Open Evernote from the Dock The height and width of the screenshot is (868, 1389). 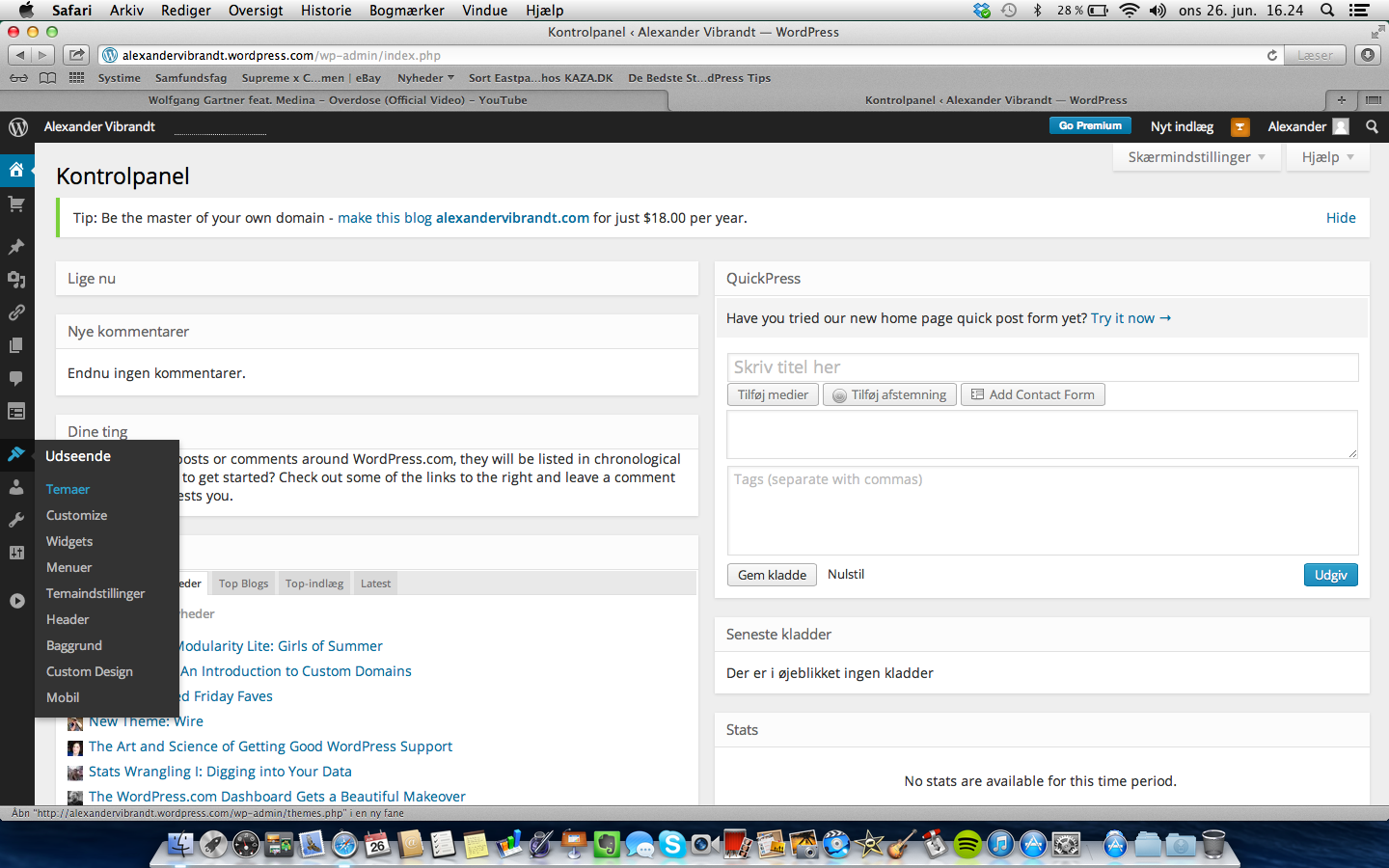(607, 845)
